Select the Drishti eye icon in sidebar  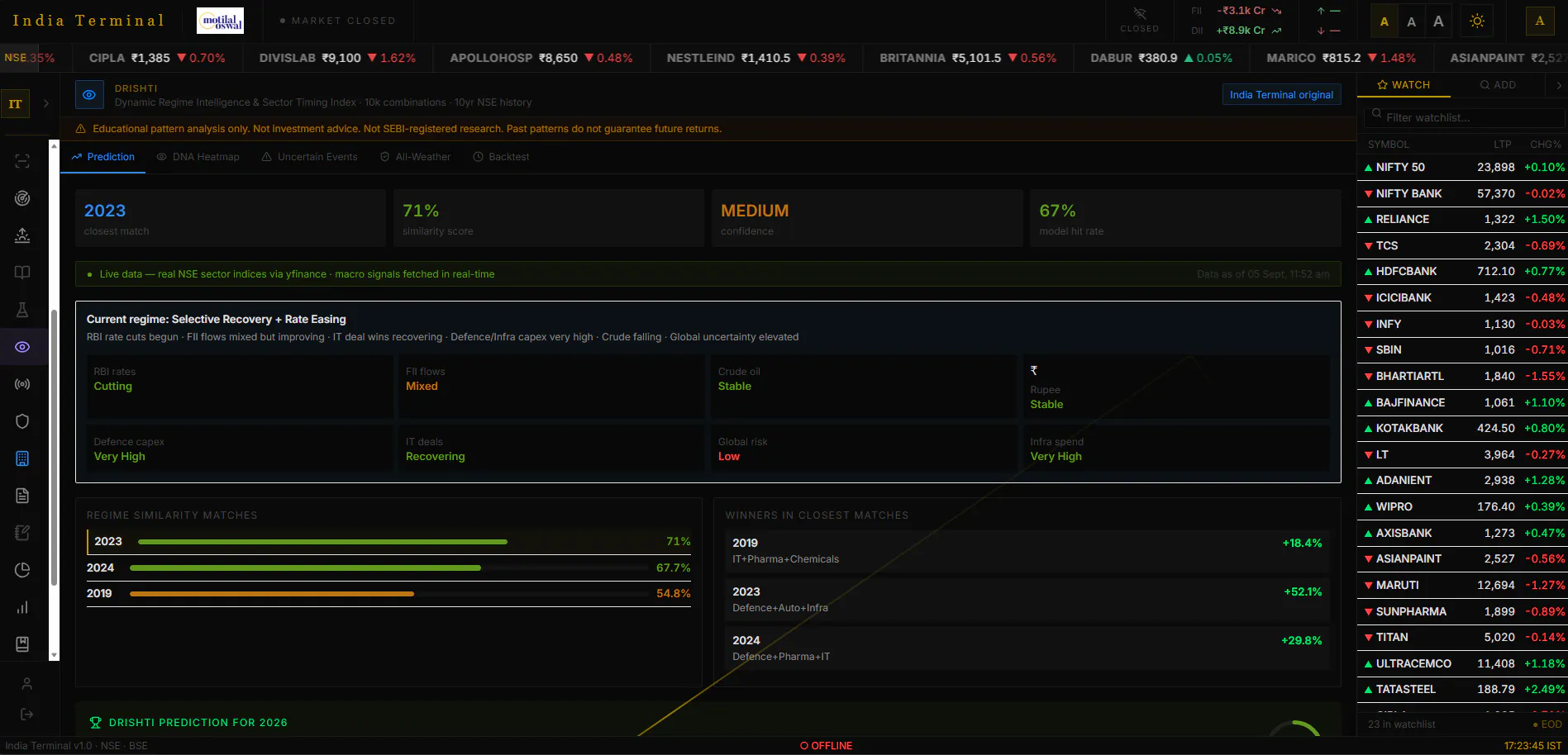click(22, 347)
